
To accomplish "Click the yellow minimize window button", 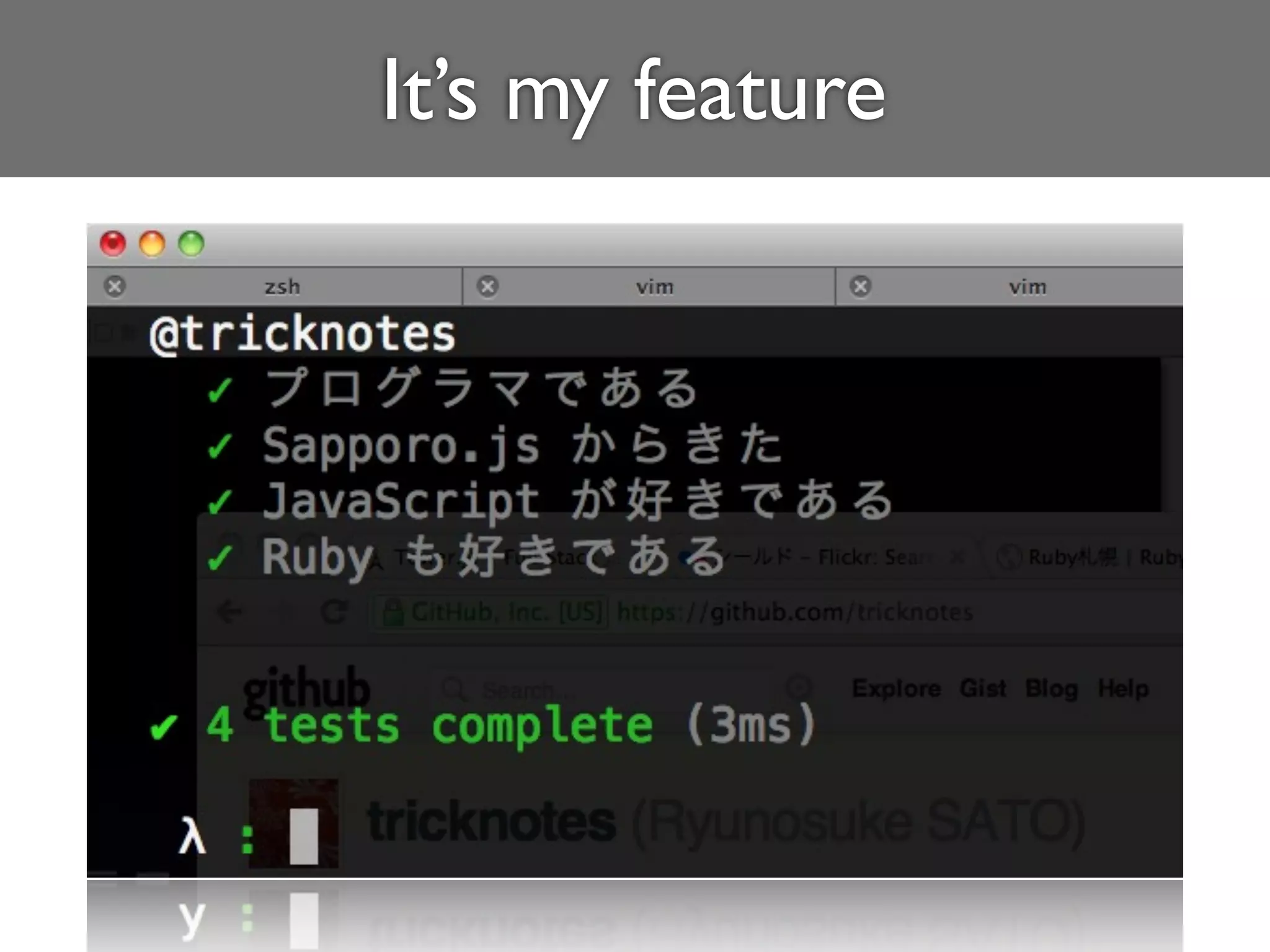I will pyautogui.click(x=152, y=244).
